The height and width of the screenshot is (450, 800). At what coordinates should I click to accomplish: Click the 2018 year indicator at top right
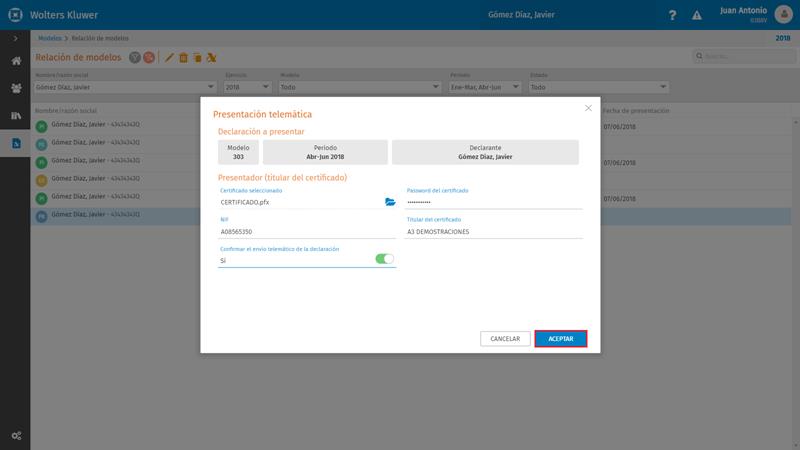783,38
